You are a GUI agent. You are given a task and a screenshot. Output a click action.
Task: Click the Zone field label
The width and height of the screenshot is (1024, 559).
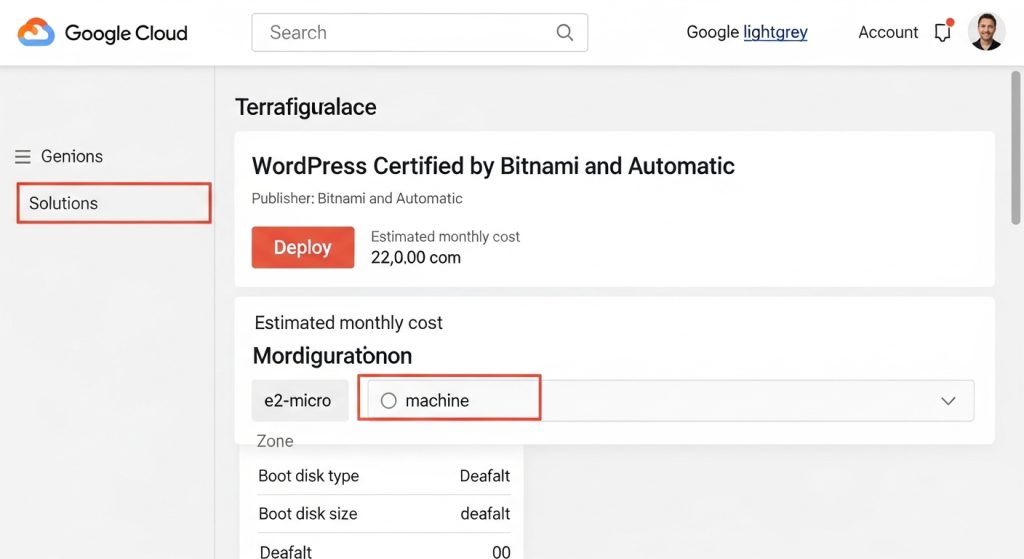coord(275,441)
